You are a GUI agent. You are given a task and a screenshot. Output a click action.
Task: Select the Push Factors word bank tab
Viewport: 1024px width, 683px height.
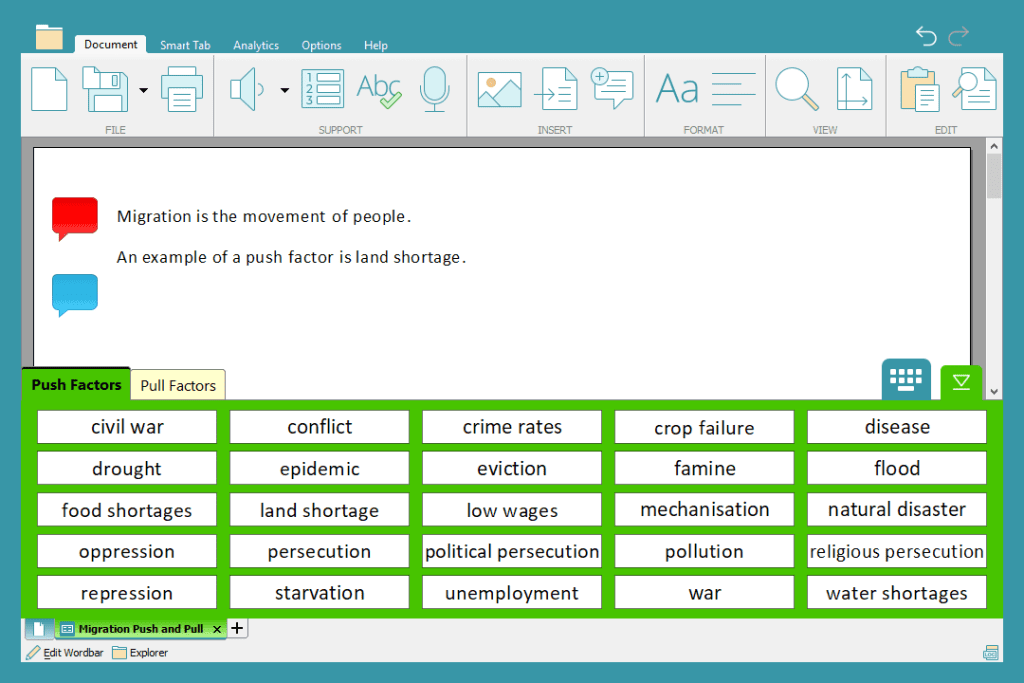point(76,385)
